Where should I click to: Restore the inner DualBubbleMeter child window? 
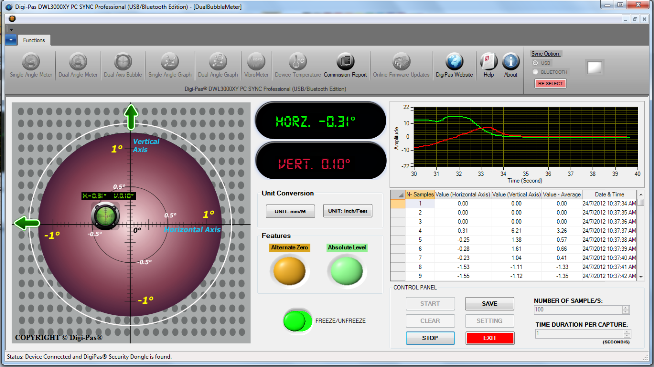[x=635, y=19]
